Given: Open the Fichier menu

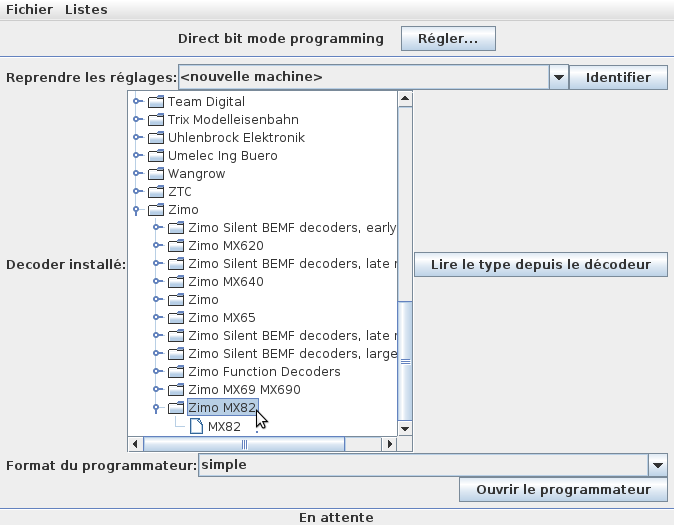Looking at the screenshot, I should coord(29,9).
